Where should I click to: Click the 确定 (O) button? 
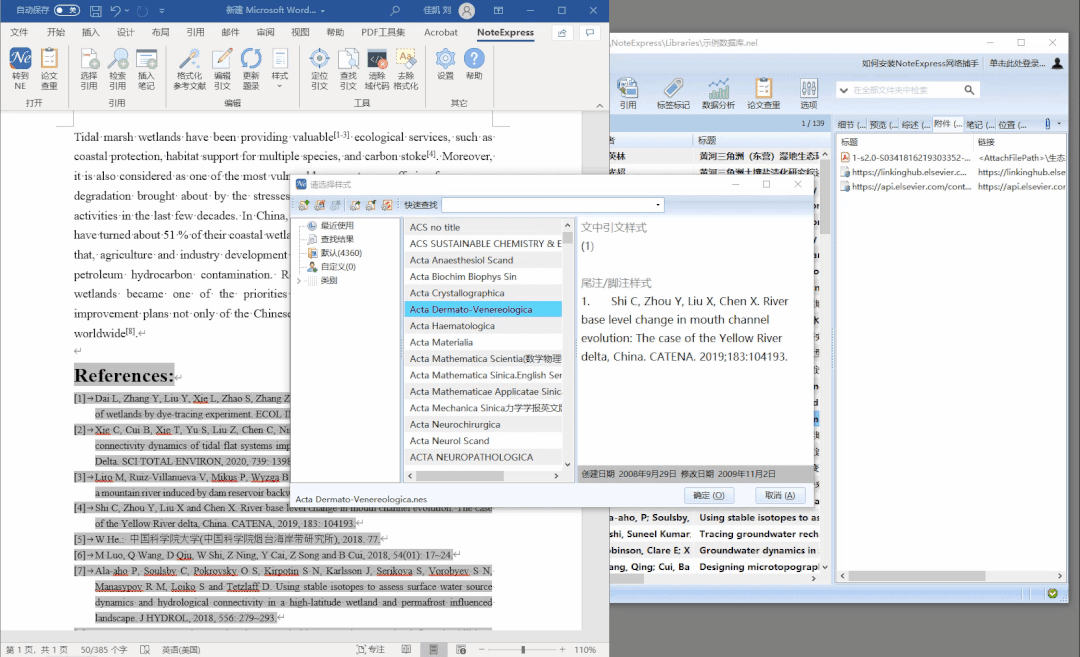709,495
